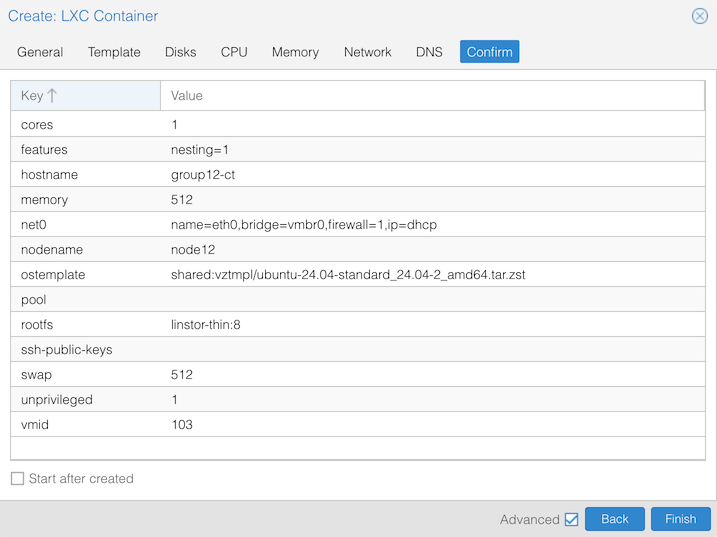
Task: Select the net0 configuration row
Action: tap(303, 225)
